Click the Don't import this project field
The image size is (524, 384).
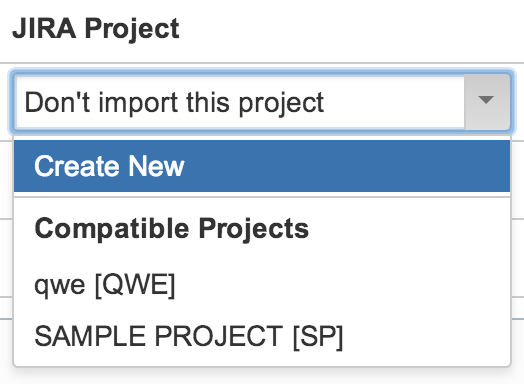click(239, 102)
